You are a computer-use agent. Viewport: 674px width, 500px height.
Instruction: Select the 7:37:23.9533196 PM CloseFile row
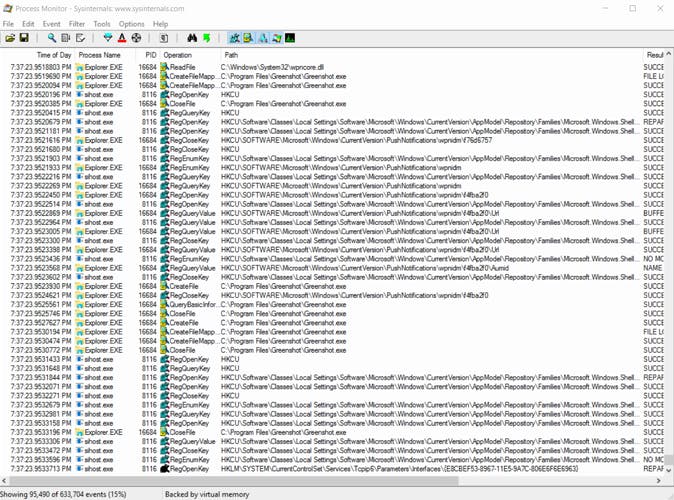click(332, 432)
